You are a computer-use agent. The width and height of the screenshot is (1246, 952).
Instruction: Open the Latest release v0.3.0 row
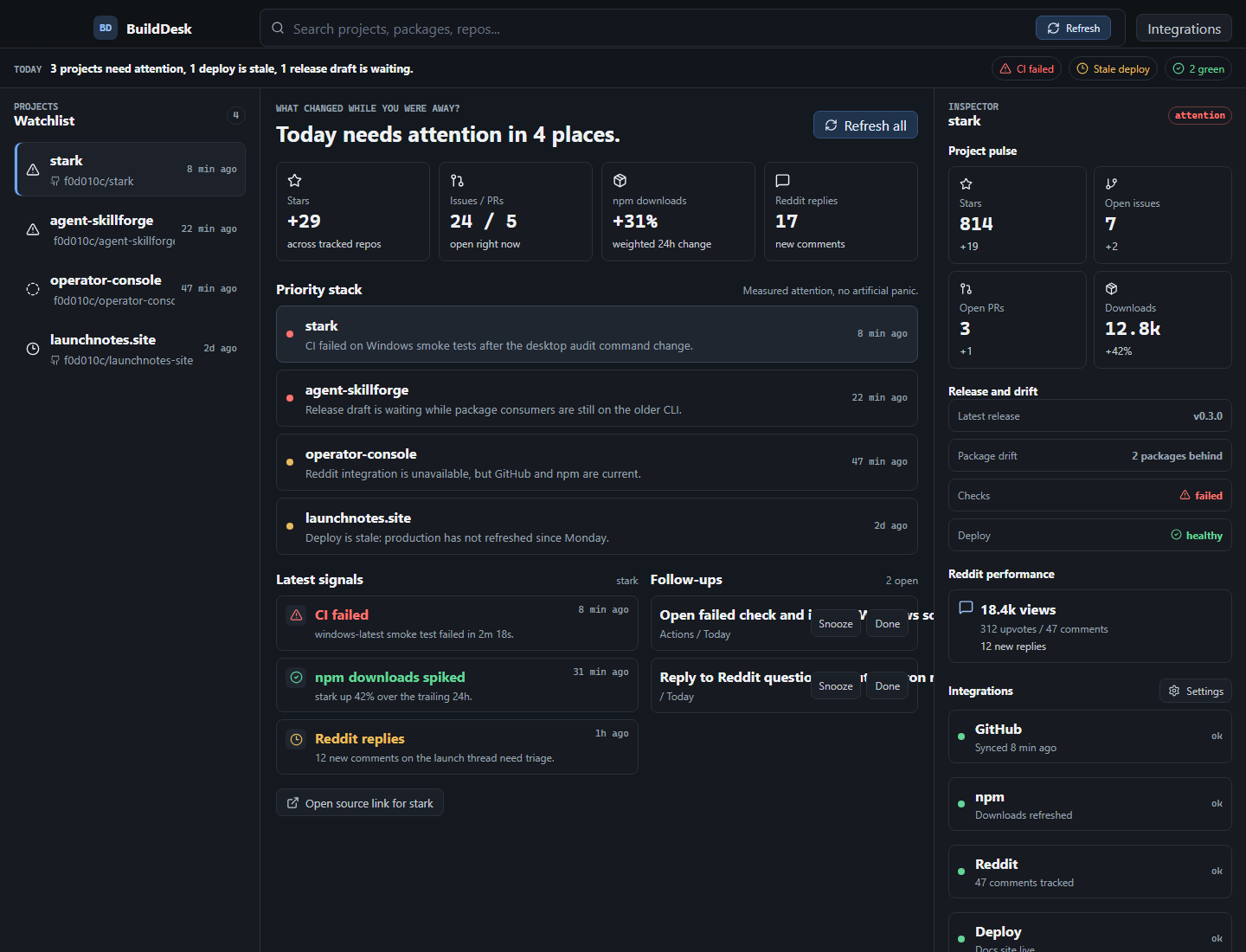click(1090, 416)
